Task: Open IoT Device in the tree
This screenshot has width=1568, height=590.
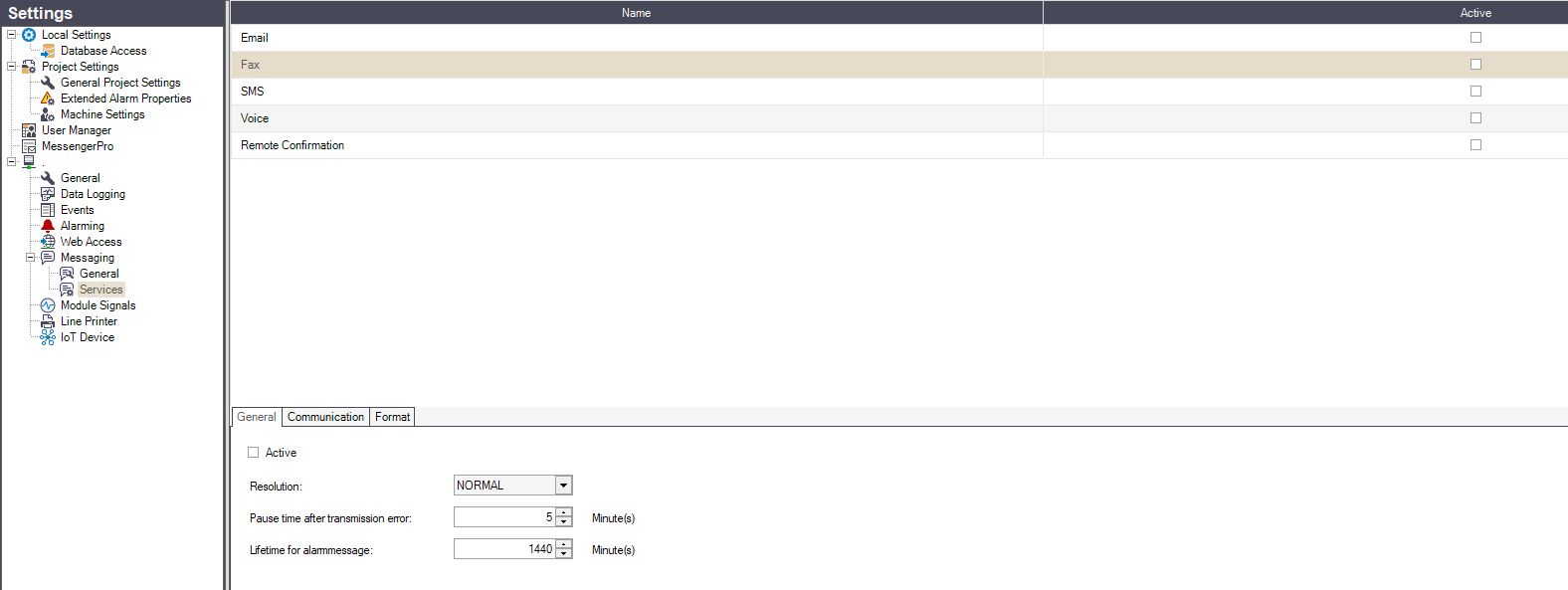Action: pos(88,337)
